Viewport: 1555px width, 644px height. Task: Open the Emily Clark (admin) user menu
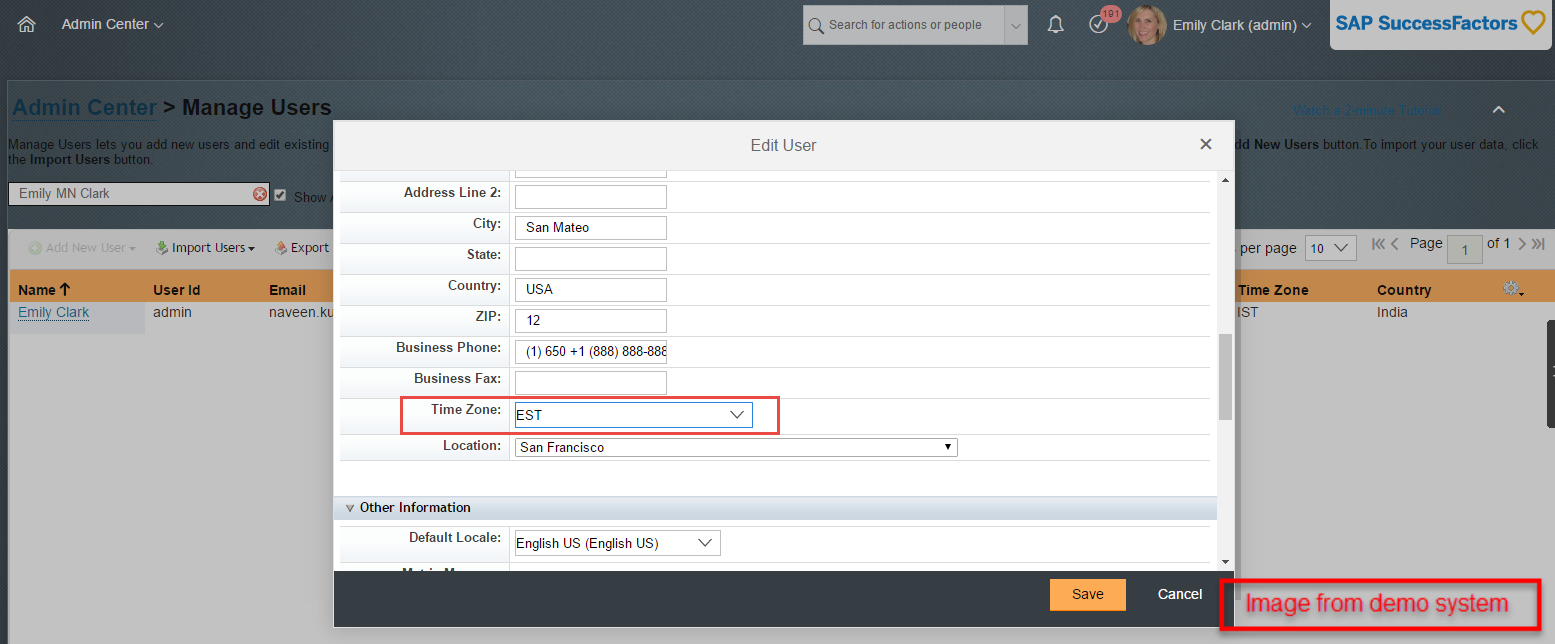pos(1242,25)
